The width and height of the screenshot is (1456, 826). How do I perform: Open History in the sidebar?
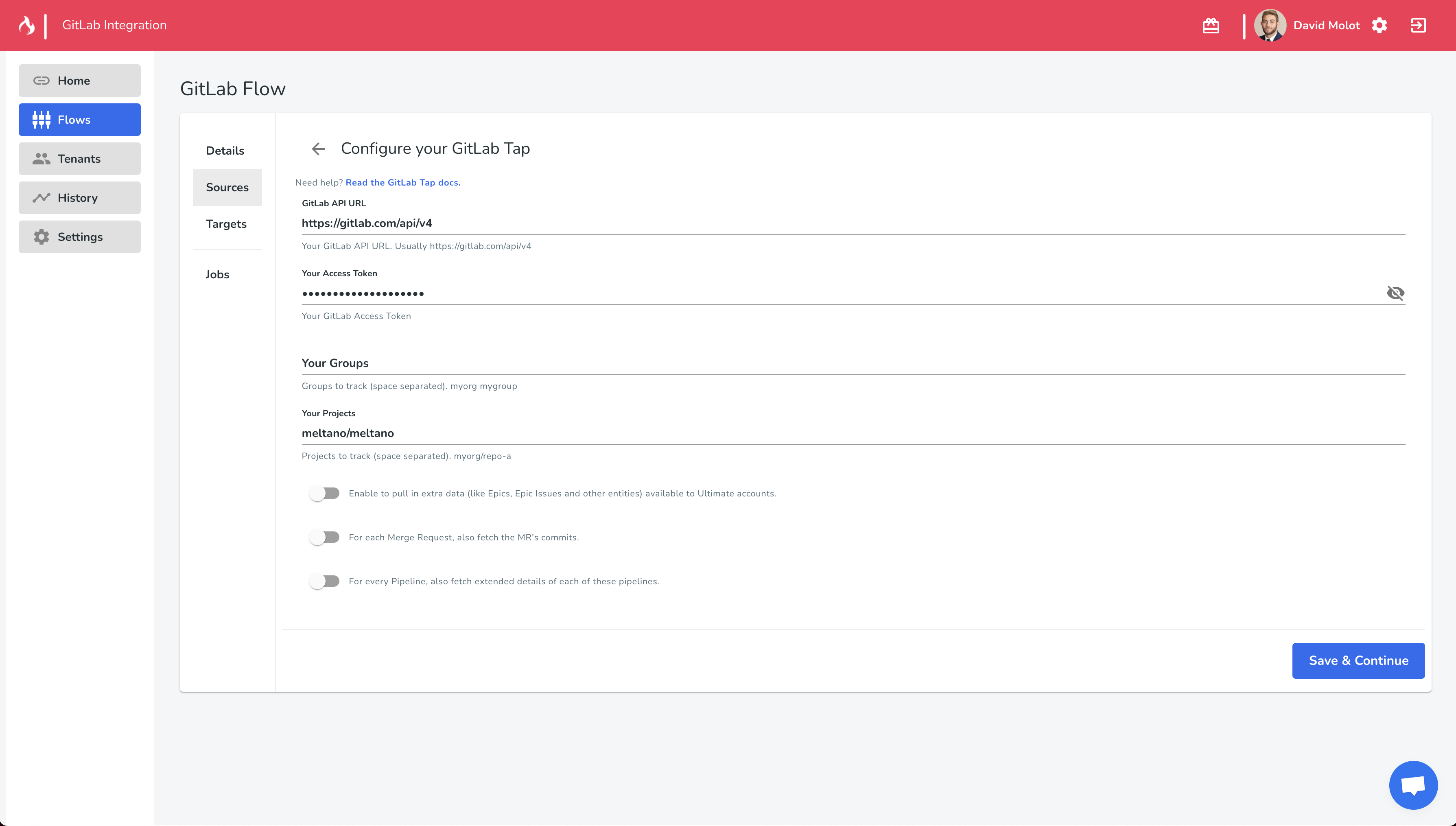79,198
